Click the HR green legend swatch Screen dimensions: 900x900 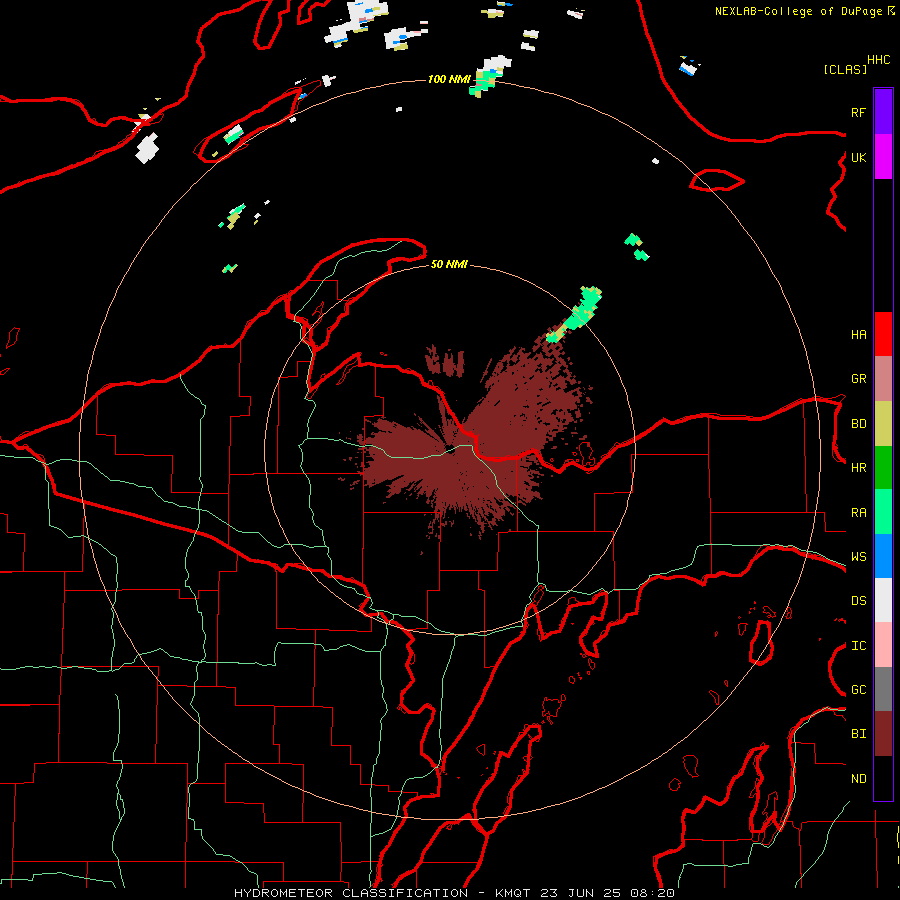tap(883, 467)
